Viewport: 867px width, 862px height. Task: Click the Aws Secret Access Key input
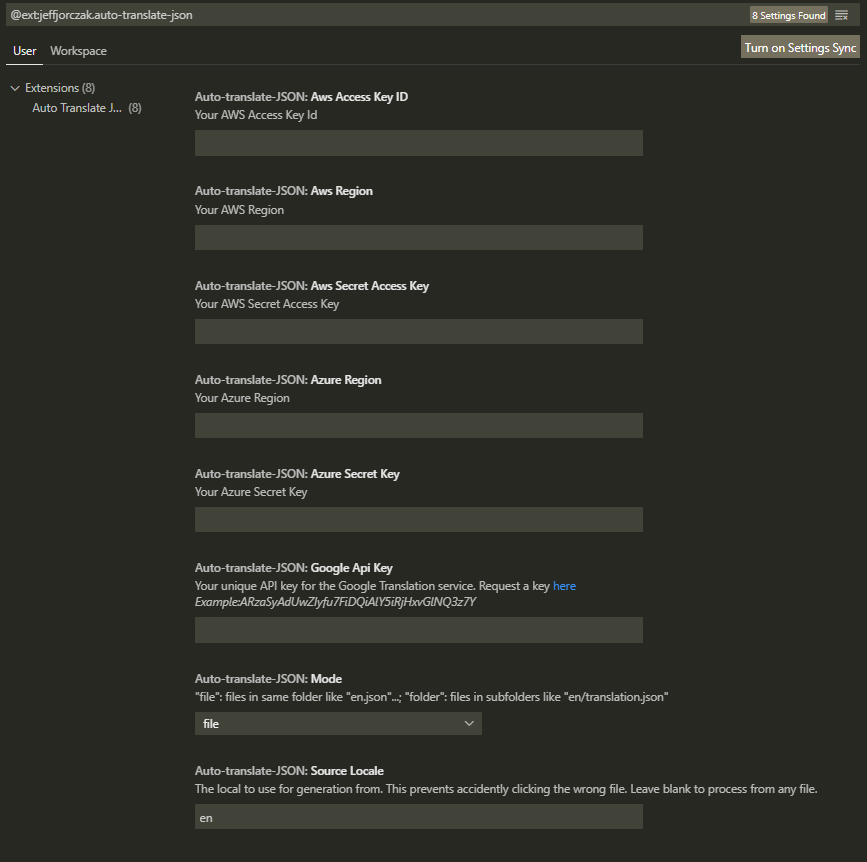pos(419,331)
